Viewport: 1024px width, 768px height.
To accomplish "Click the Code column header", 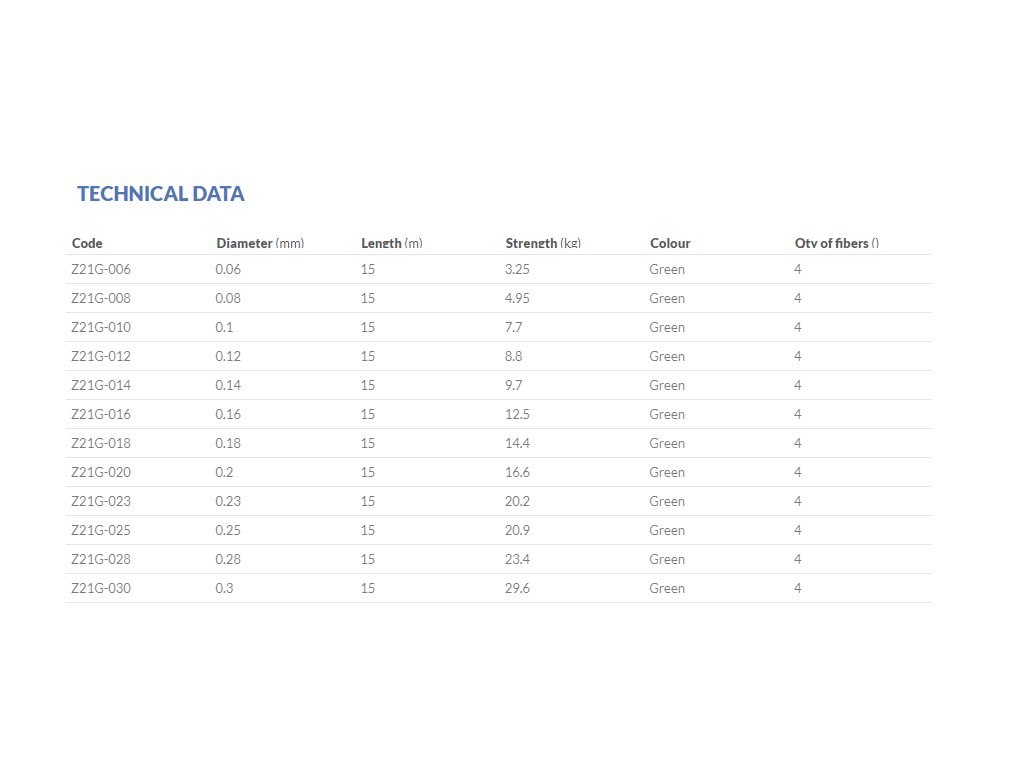I will click(x=87, y=243).
